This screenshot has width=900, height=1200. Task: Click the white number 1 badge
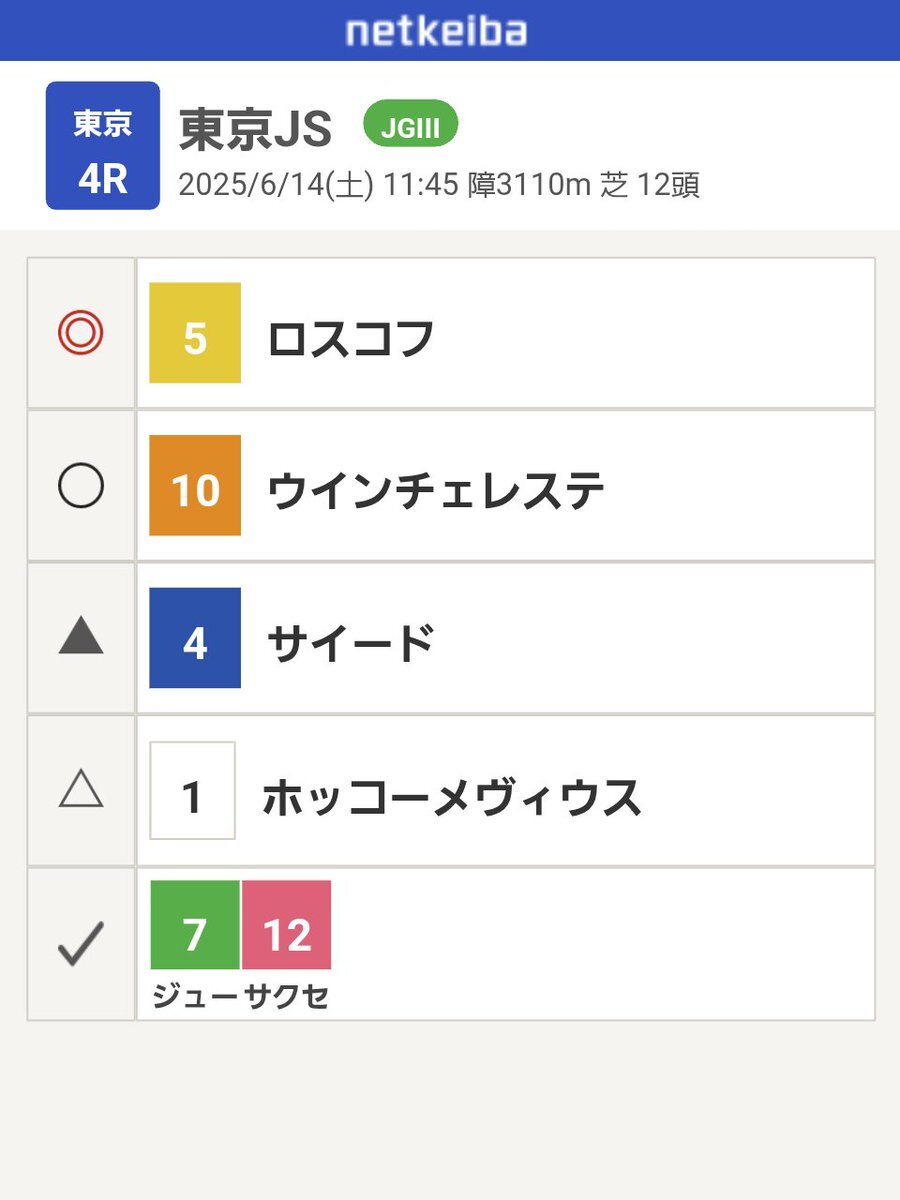[x=193, y=790]
